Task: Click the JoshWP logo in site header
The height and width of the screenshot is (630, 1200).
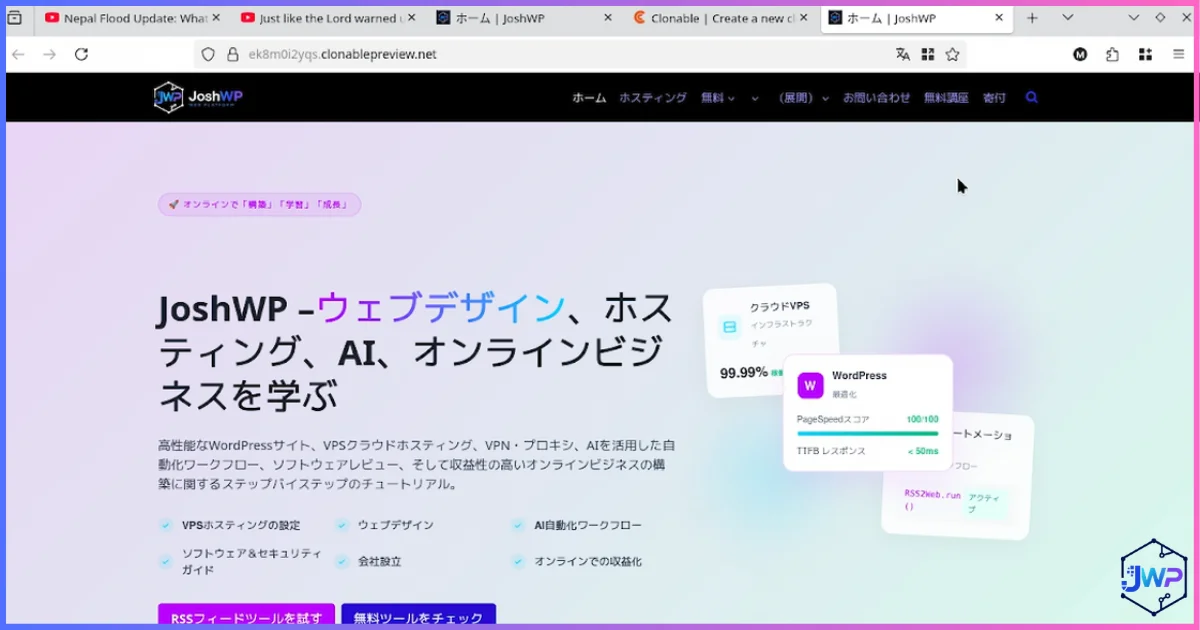Action: pos(198,97)
